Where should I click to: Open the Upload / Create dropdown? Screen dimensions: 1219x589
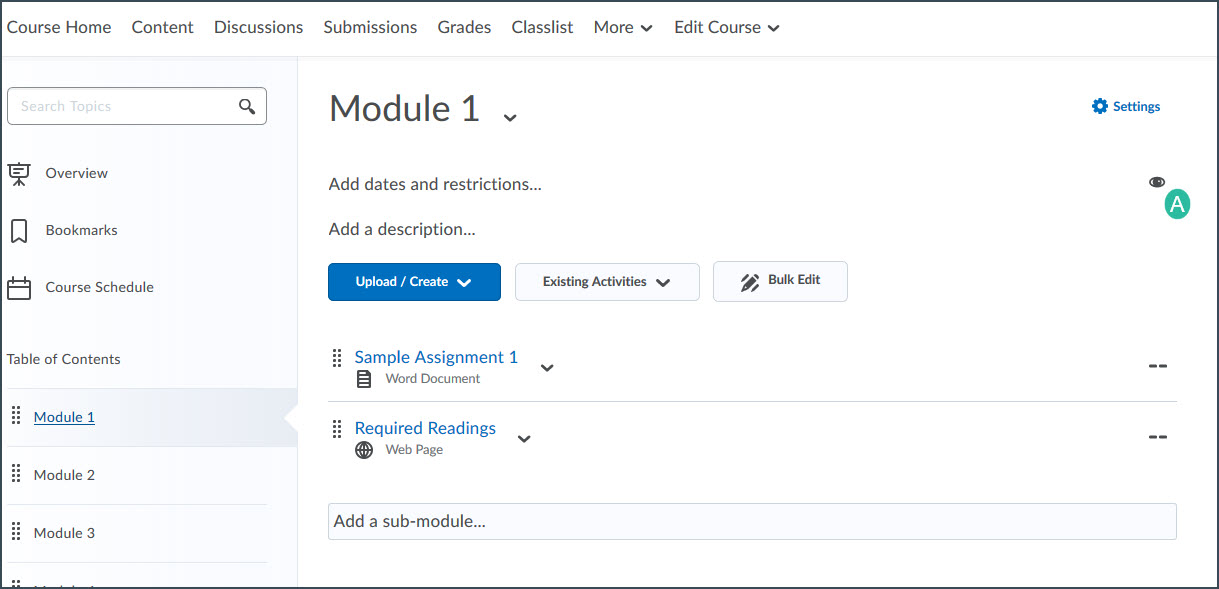tap(413, 281)
